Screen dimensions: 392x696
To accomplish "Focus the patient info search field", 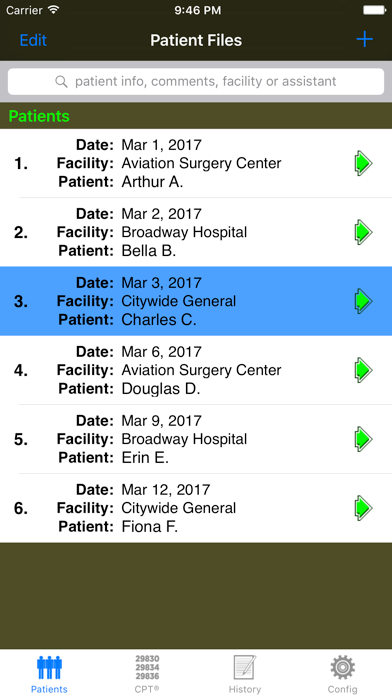I will 196,82.
